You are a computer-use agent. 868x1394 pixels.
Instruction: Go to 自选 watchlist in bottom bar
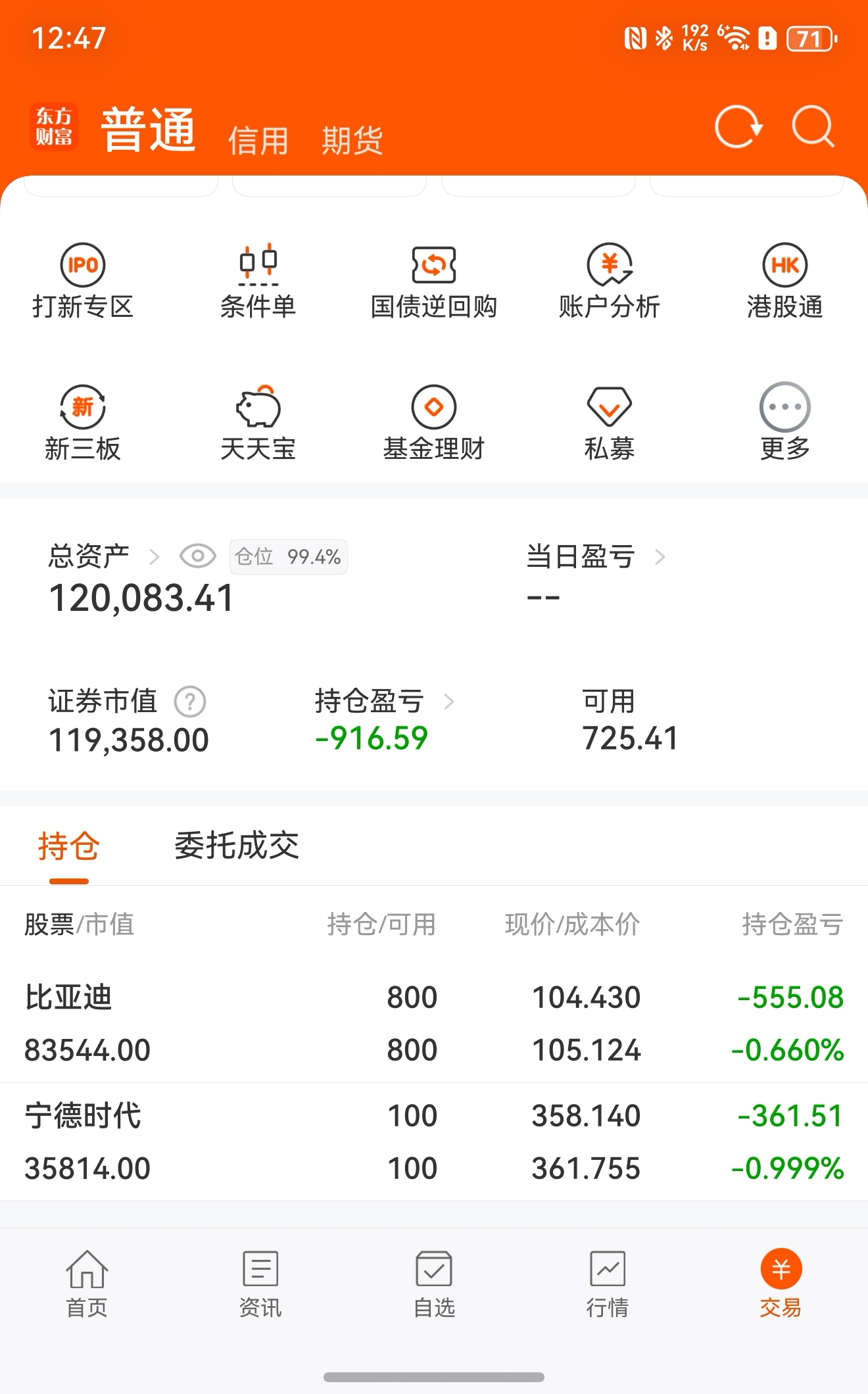pos(434,1284)
